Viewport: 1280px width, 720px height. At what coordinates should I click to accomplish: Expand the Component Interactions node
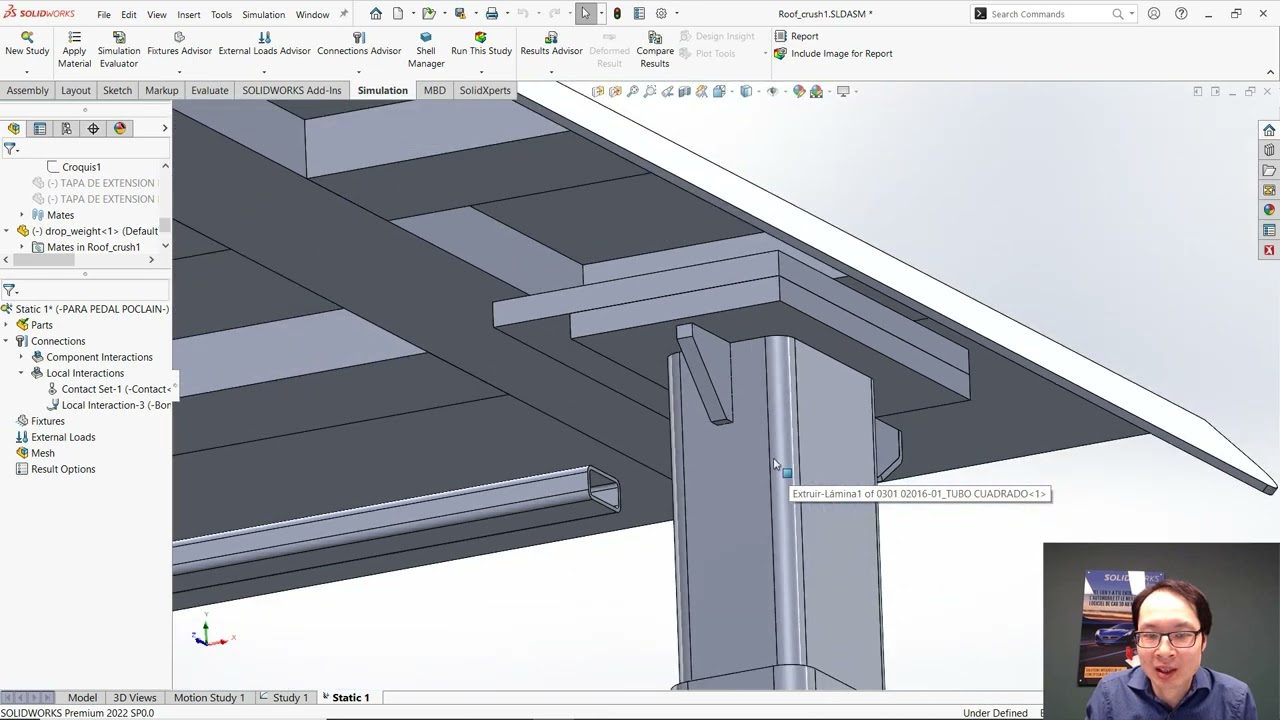click(x=21, y=357)
